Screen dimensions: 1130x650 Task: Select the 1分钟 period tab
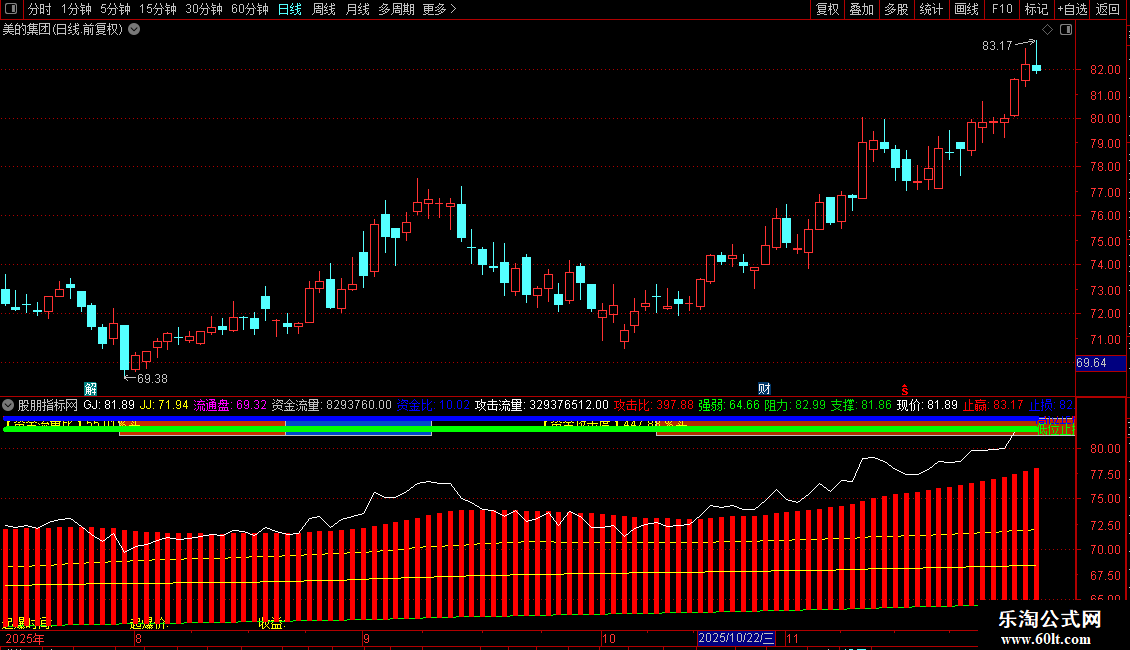coord(76,9)
